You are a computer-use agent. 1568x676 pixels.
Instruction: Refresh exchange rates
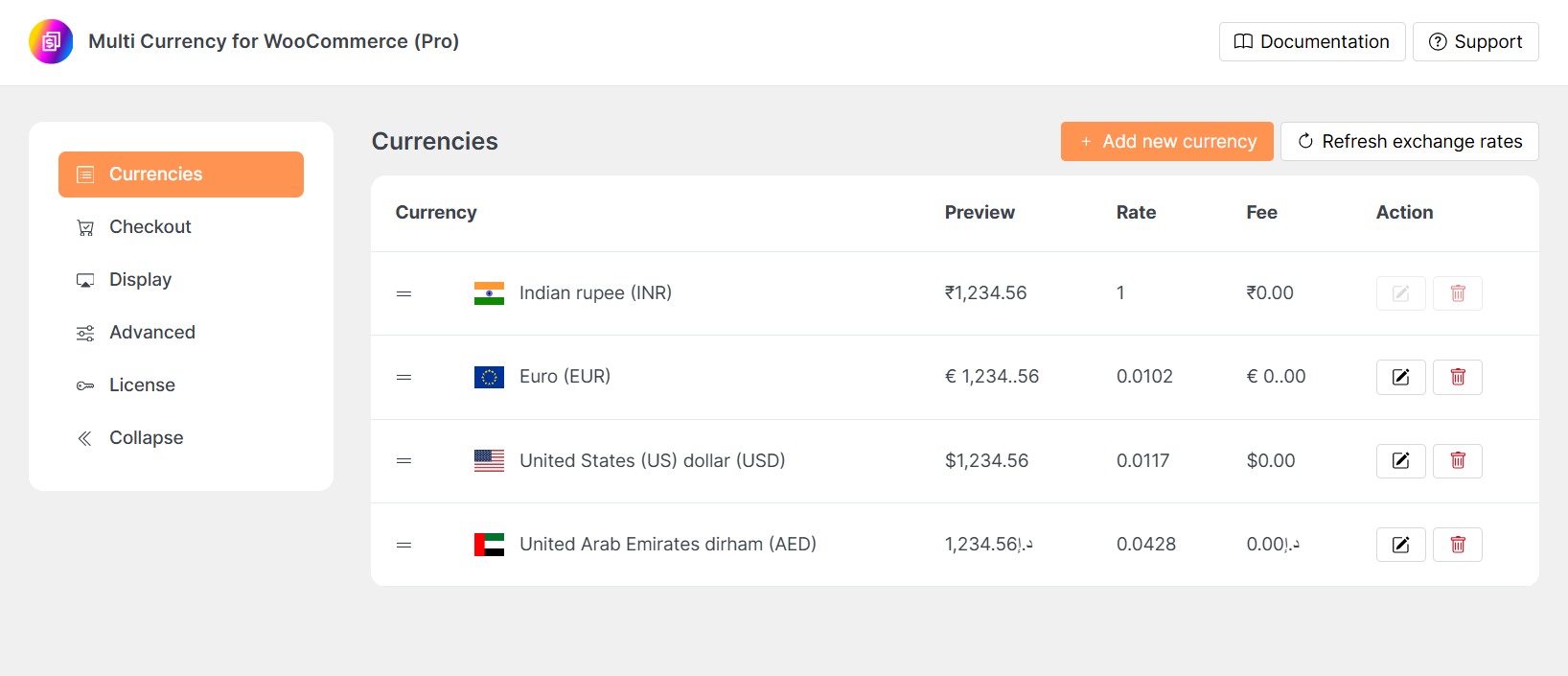pyautogui.click(x=1409, y=142)
